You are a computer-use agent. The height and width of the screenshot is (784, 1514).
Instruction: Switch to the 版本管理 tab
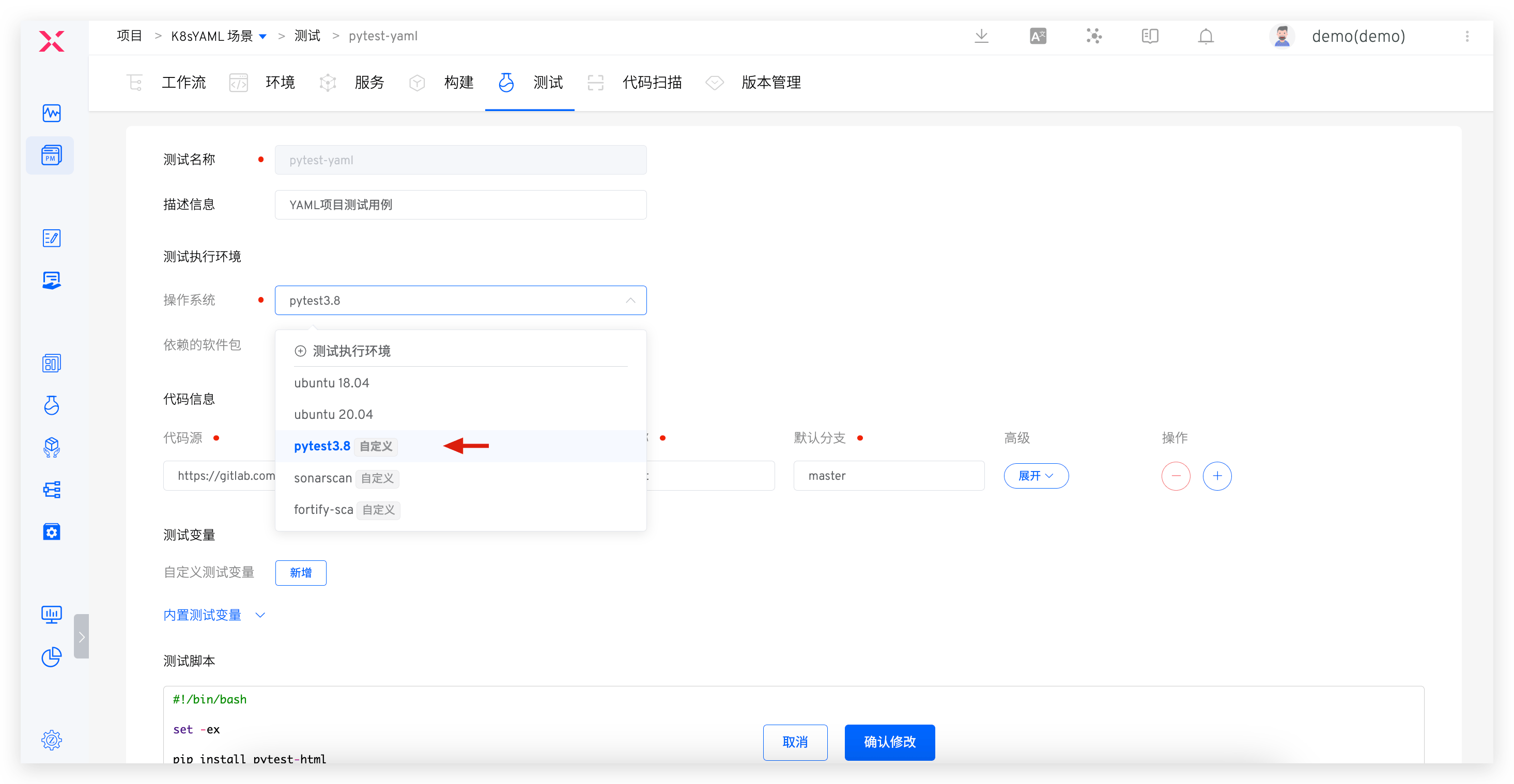click(x=753, y=82)
